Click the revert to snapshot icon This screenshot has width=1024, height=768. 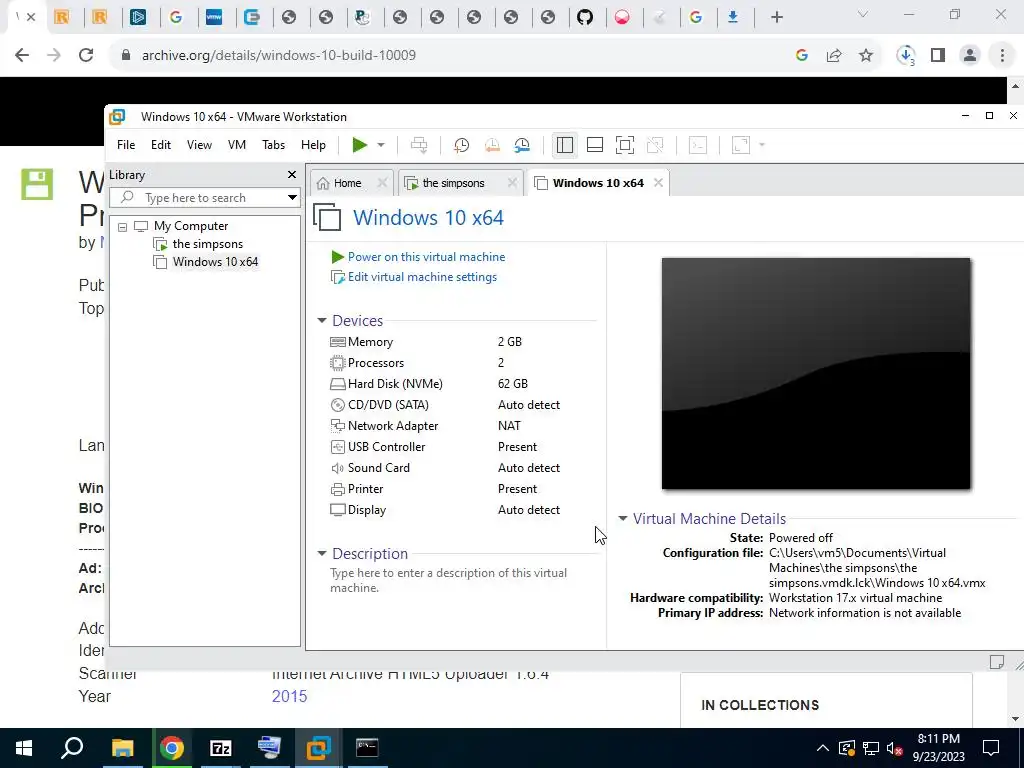pyautogui.click(x=492, y=145)
